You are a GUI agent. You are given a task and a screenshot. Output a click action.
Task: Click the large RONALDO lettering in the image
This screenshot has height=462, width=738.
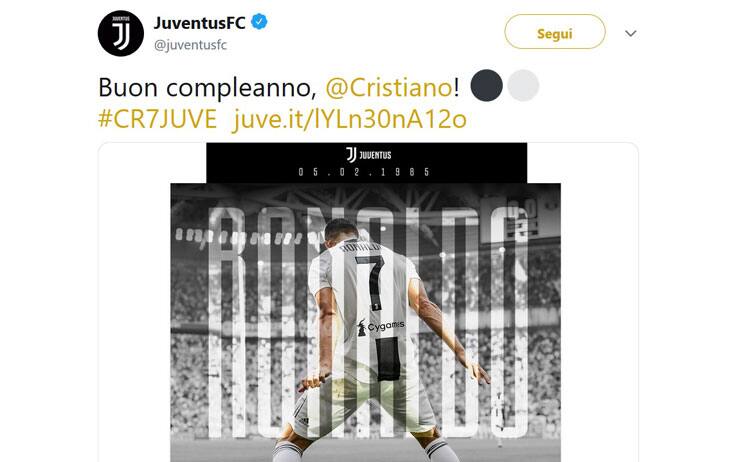pyautogui.click(x=369, y=322)
